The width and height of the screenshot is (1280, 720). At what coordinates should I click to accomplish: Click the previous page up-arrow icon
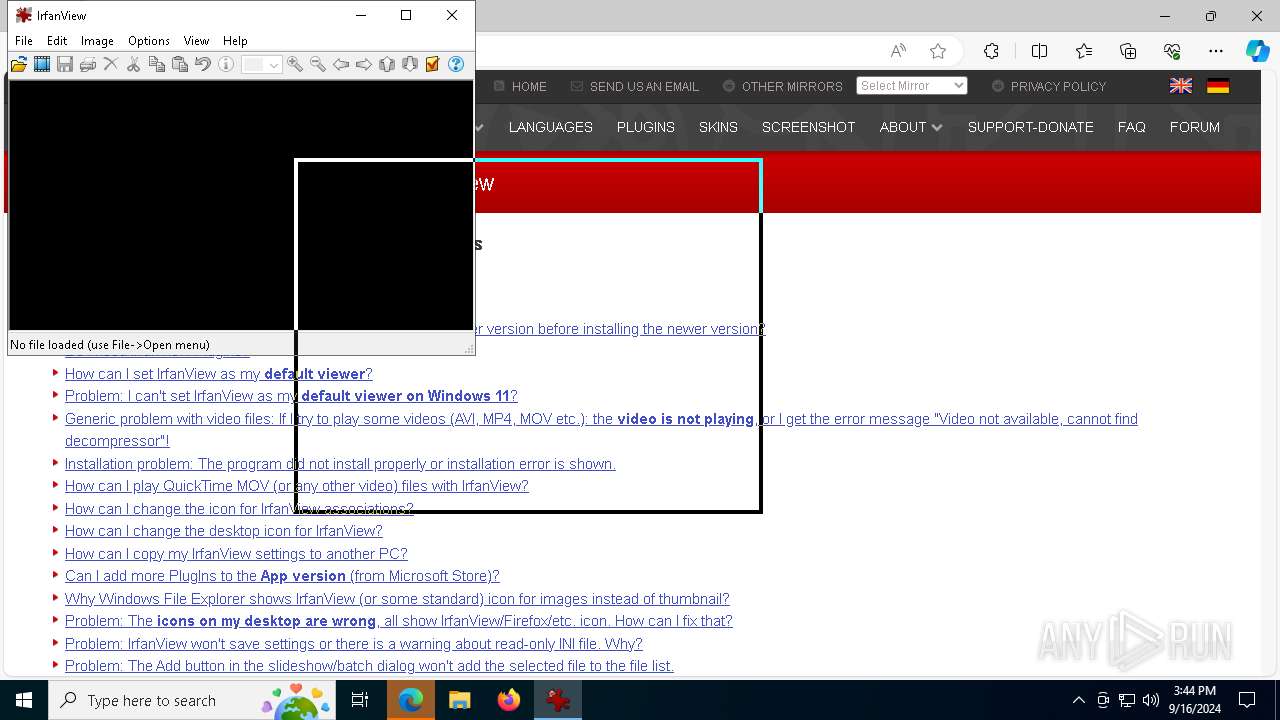point(387,64)
